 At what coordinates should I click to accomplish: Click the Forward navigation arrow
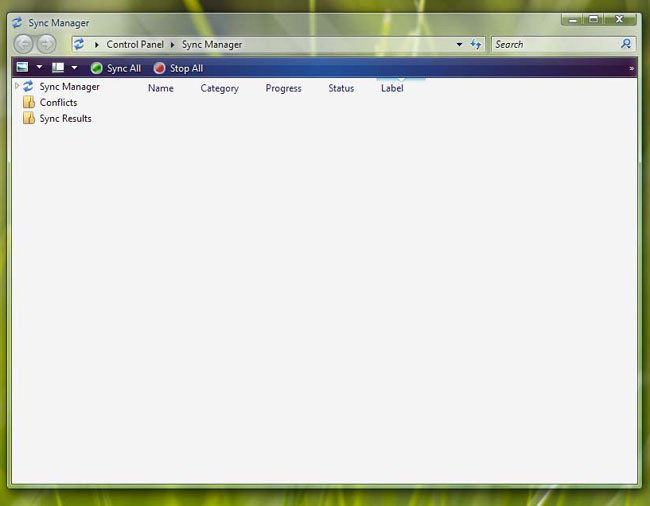(46, 44)
